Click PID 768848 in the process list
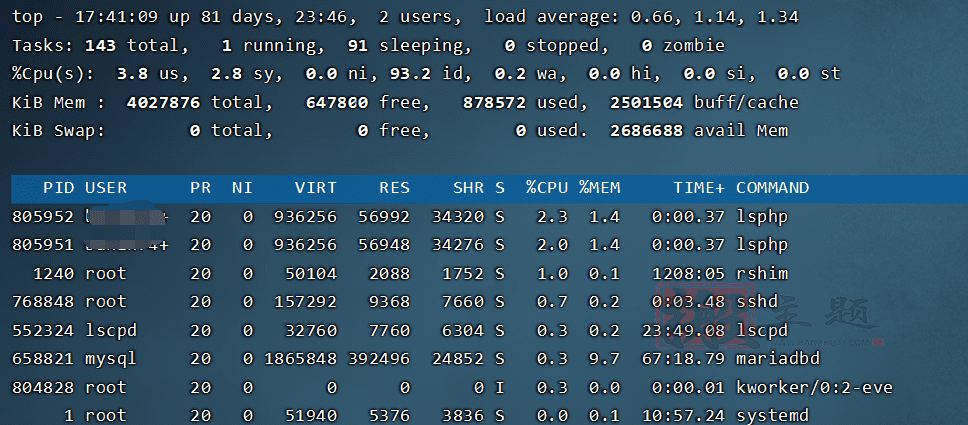Image resolution: width=968 pixels, height=425 pixels. pyautogui.click(x=43, y=302)
